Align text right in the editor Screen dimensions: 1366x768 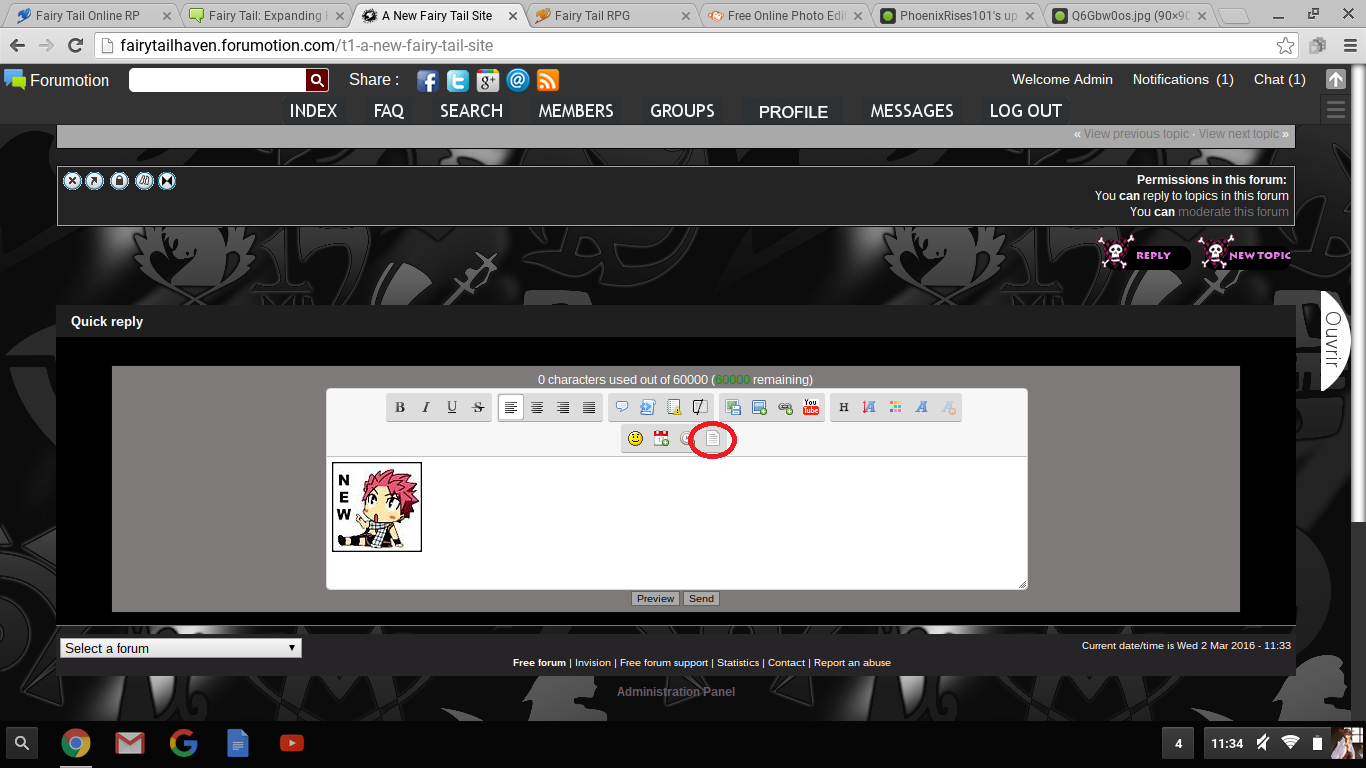563,407
